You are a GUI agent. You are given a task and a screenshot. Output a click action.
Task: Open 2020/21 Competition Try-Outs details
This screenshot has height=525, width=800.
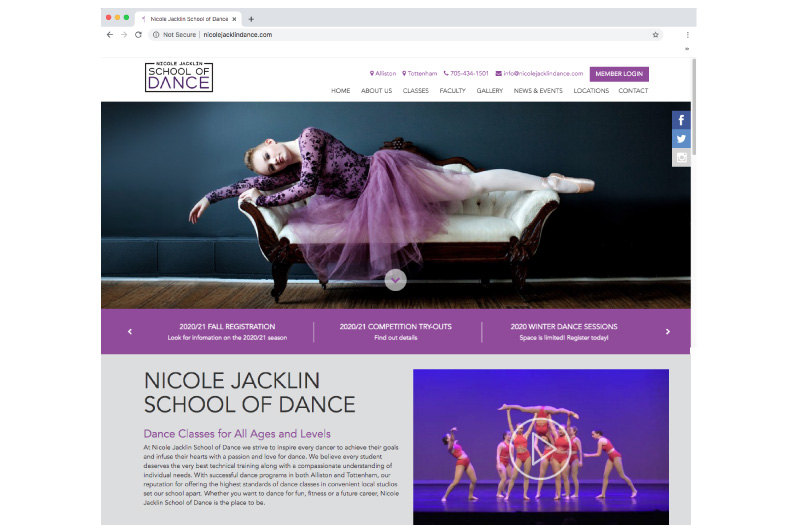point(395,331)
